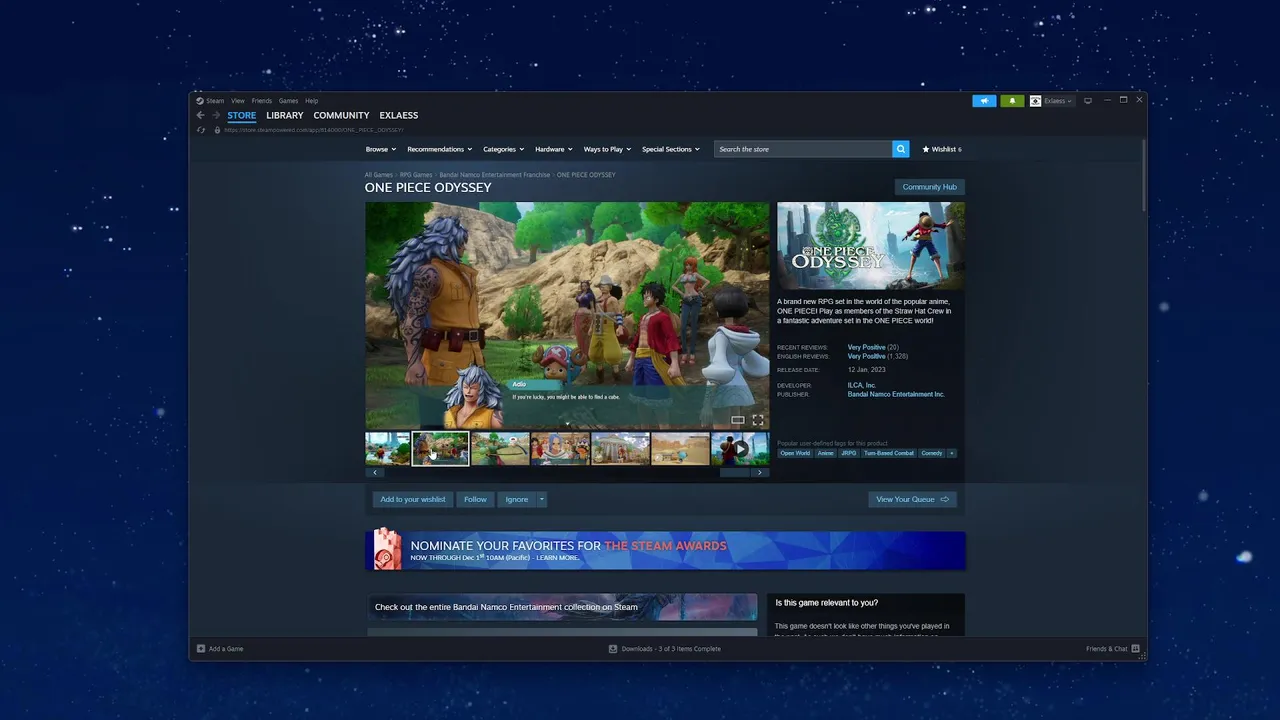Select the STORE tab

click(241, 116)
